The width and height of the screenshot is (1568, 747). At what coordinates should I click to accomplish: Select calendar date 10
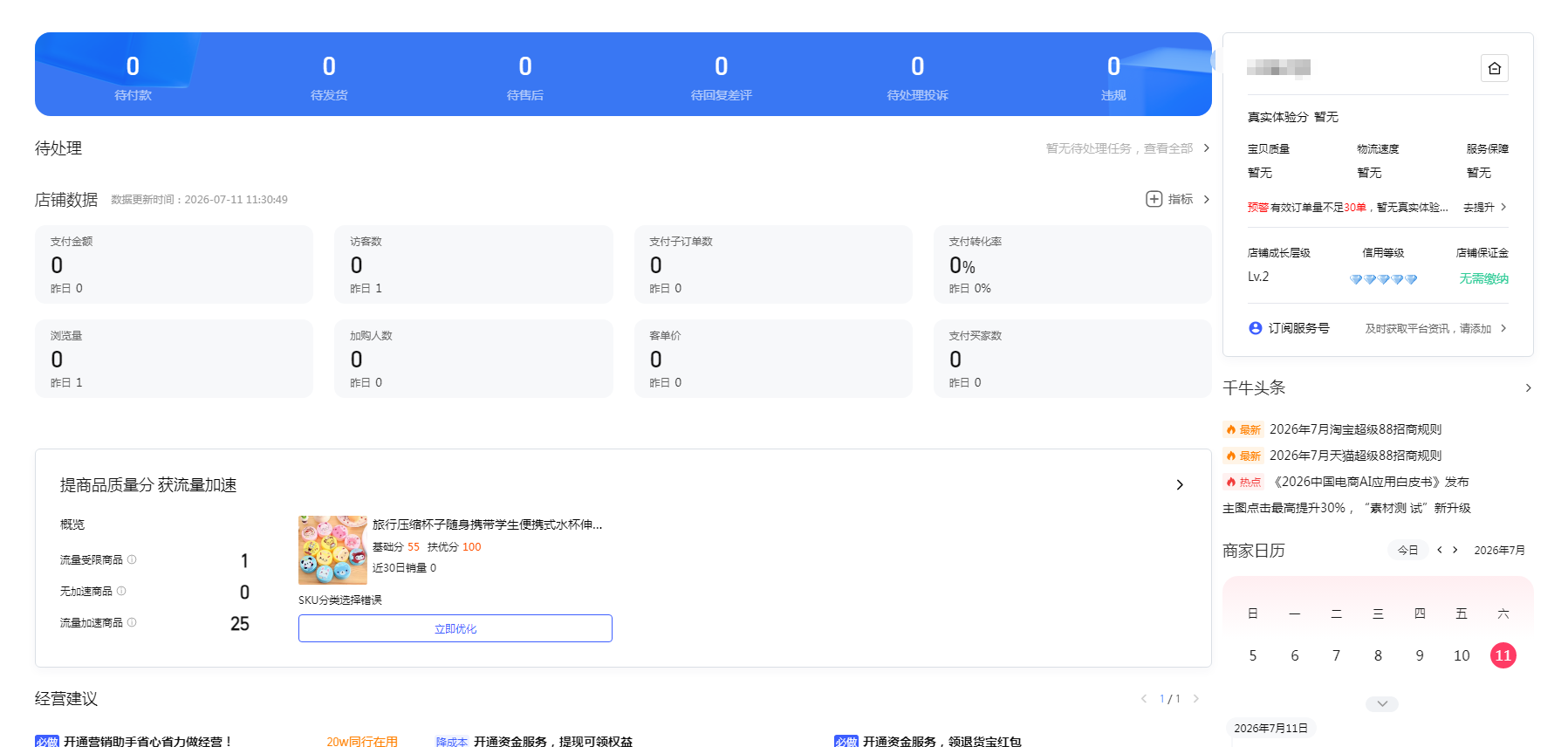pyautogui.click(x=1462, y=655)
